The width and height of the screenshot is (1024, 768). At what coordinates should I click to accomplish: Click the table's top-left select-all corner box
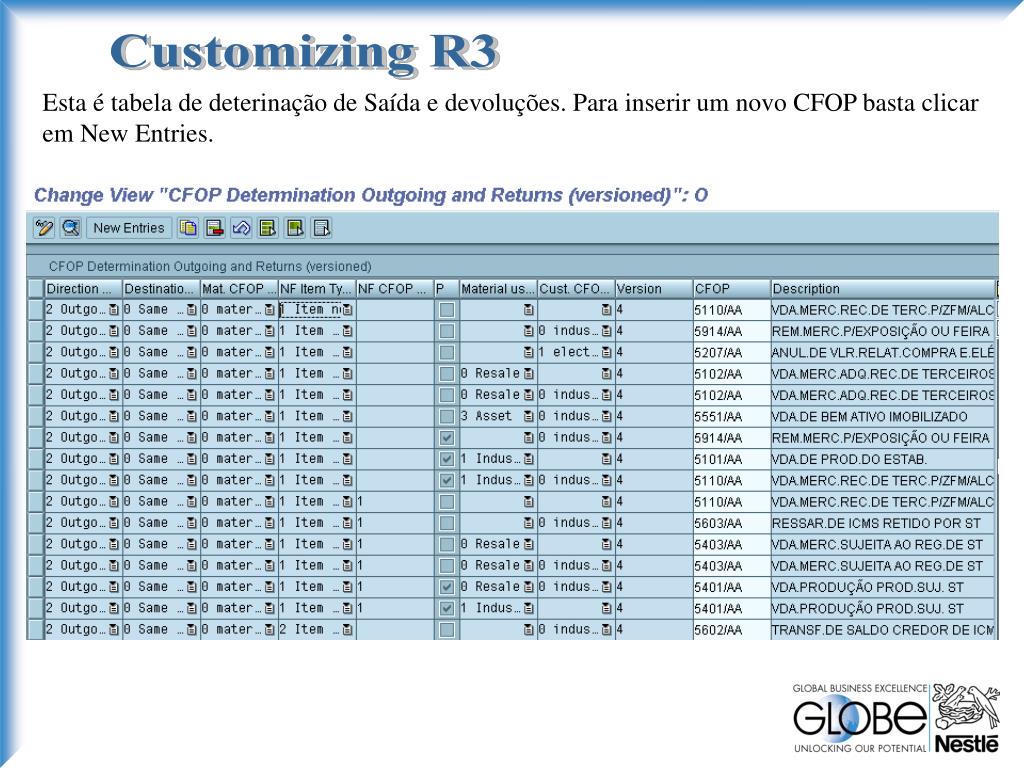pos(35,289)
